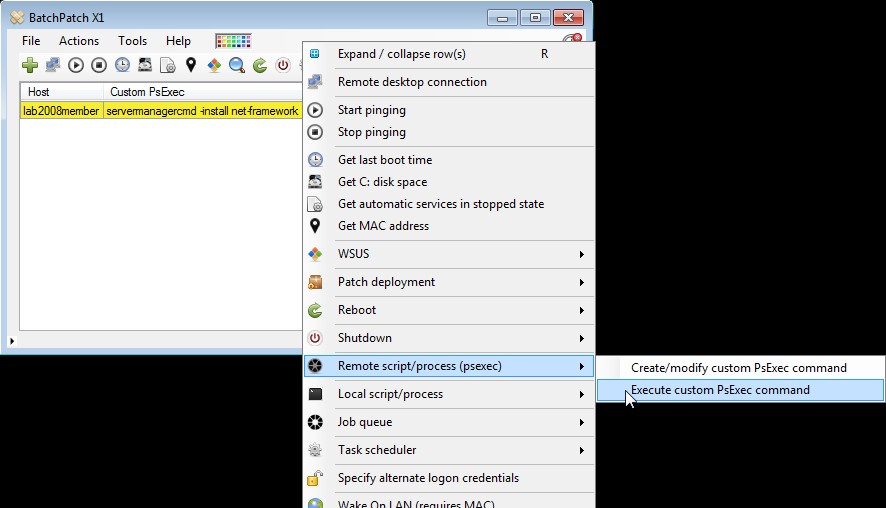Open the Task scheduler submenu

[448, 450]
